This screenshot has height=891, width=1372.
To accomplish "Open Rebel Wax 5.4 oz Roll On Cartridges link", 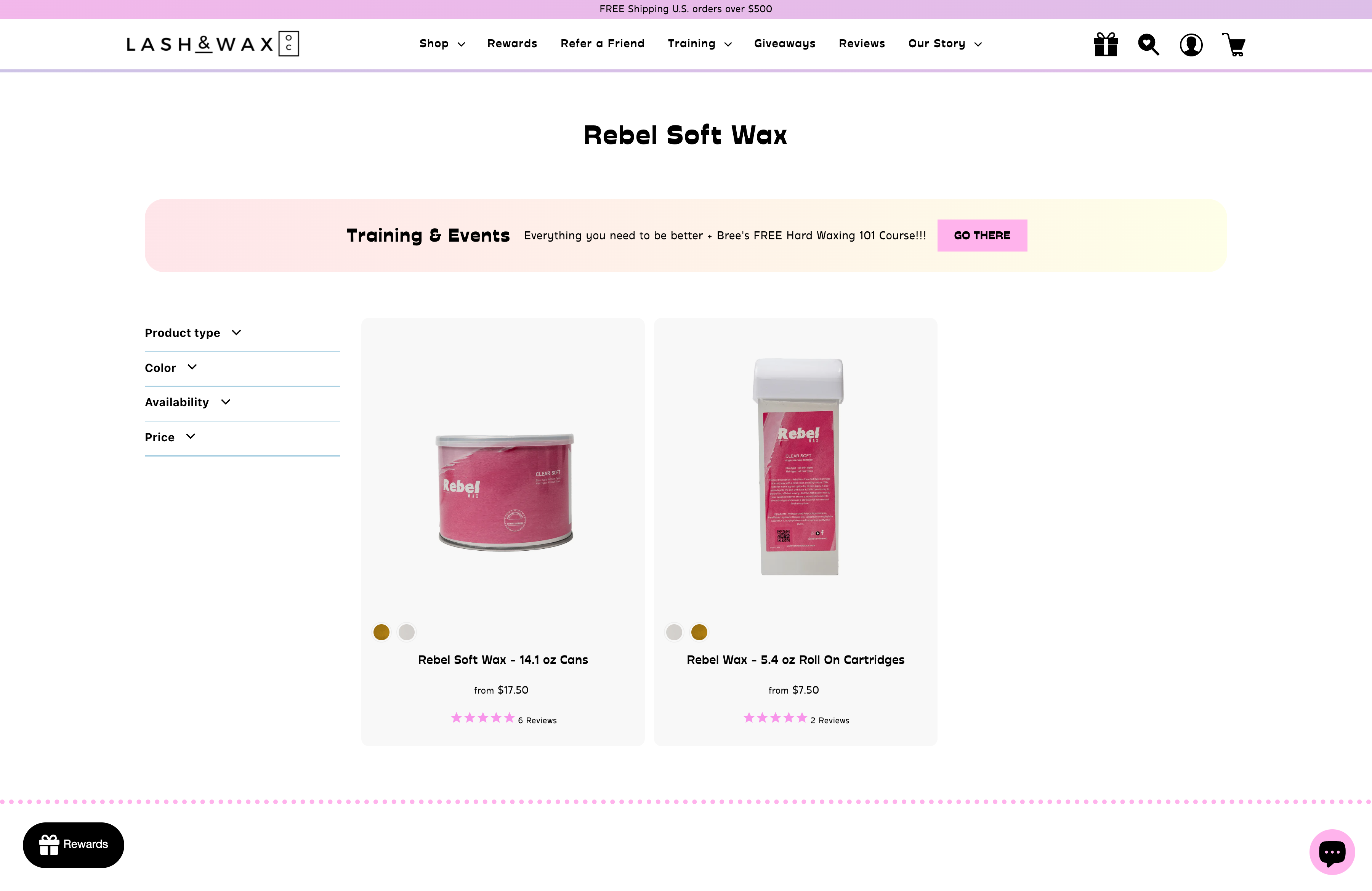I will (795, 660).
